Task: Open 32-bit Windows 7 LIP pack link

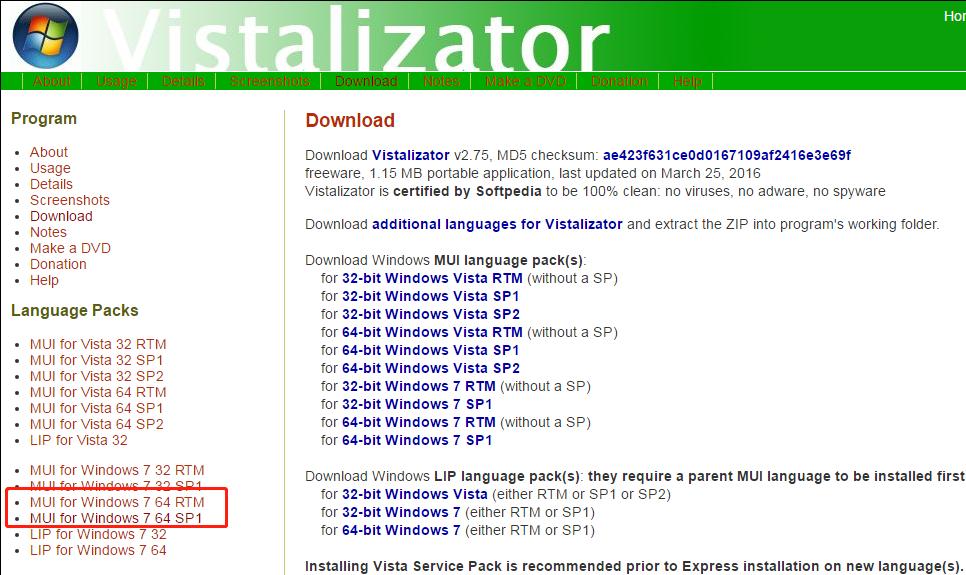Action: [401, 512]
